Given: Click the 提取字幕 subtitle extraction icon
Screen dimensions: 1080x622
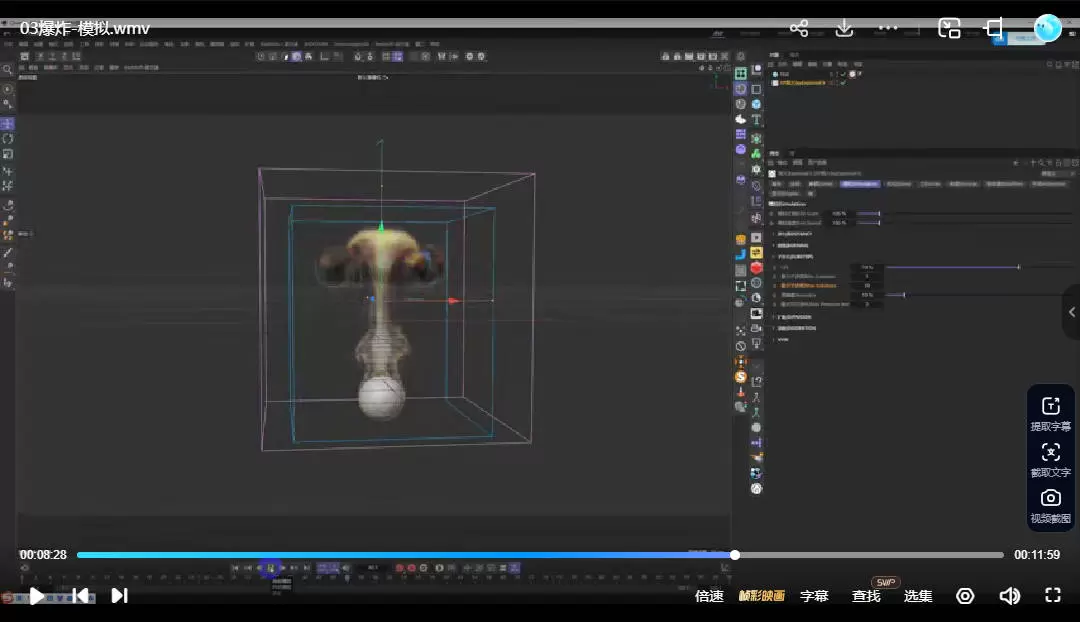Looking at the screenshot, I should coord(1051,406).
